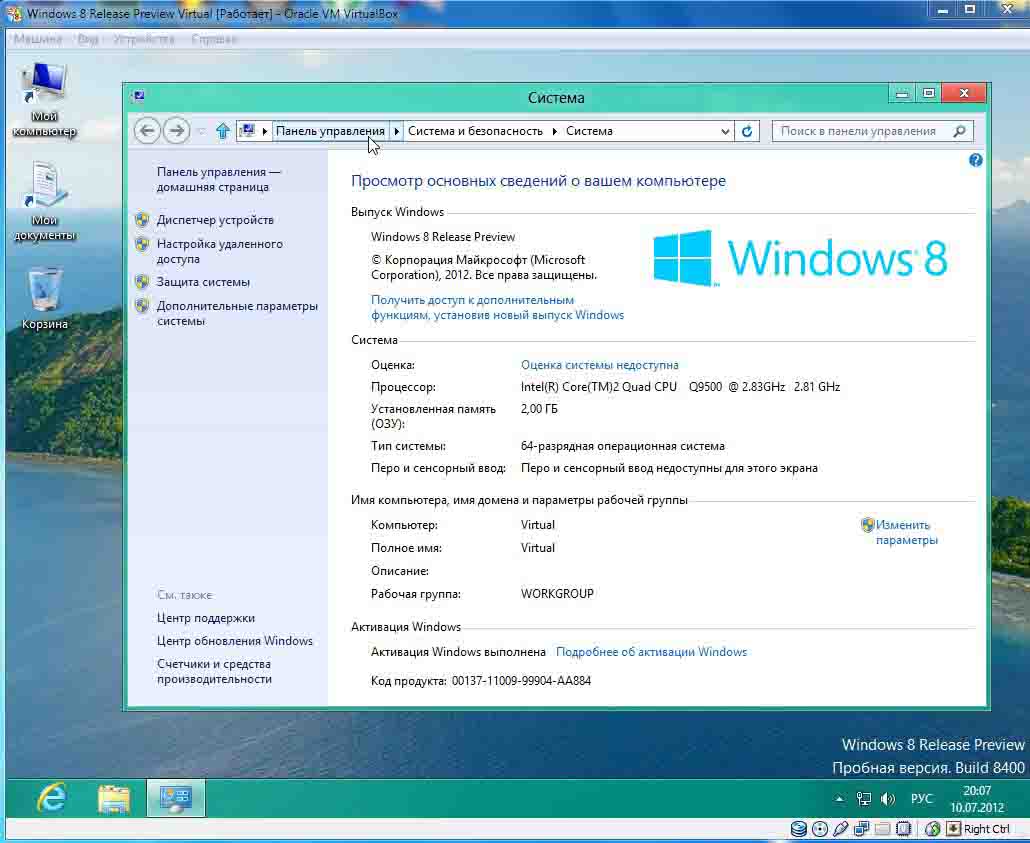1030x843 pixels.
Task: Click the VirtualBox network status icon
Action: [861, 829]
